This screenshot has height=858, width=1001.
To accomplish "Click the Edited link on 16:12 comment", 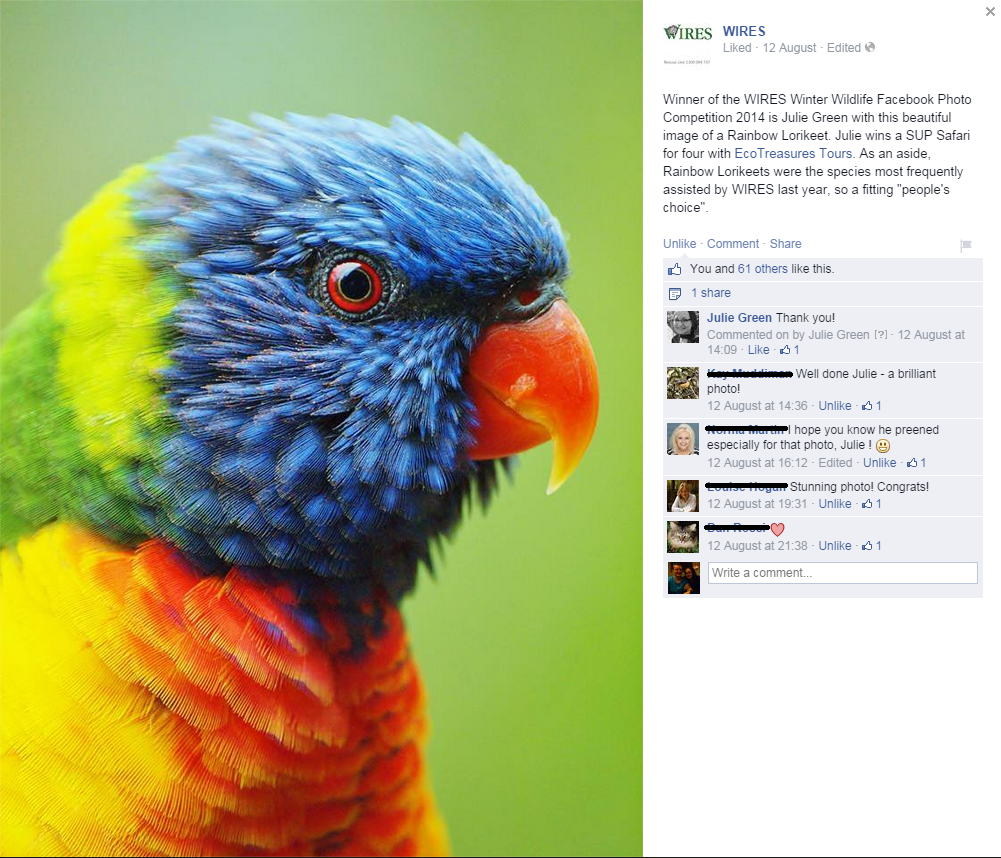I will (835, 463).
